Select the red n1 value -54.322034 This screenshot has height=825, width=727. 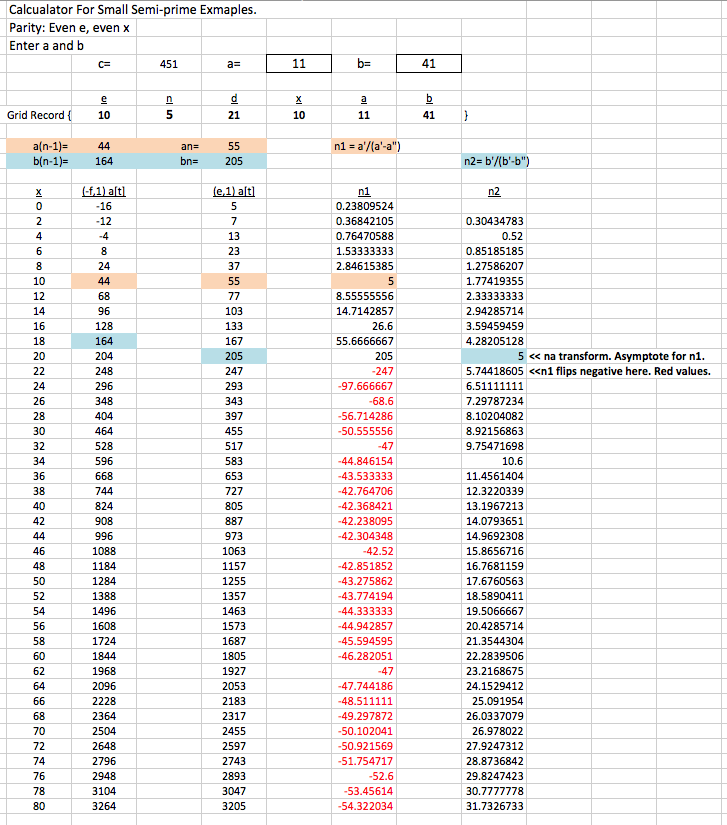tap(364, 806)
